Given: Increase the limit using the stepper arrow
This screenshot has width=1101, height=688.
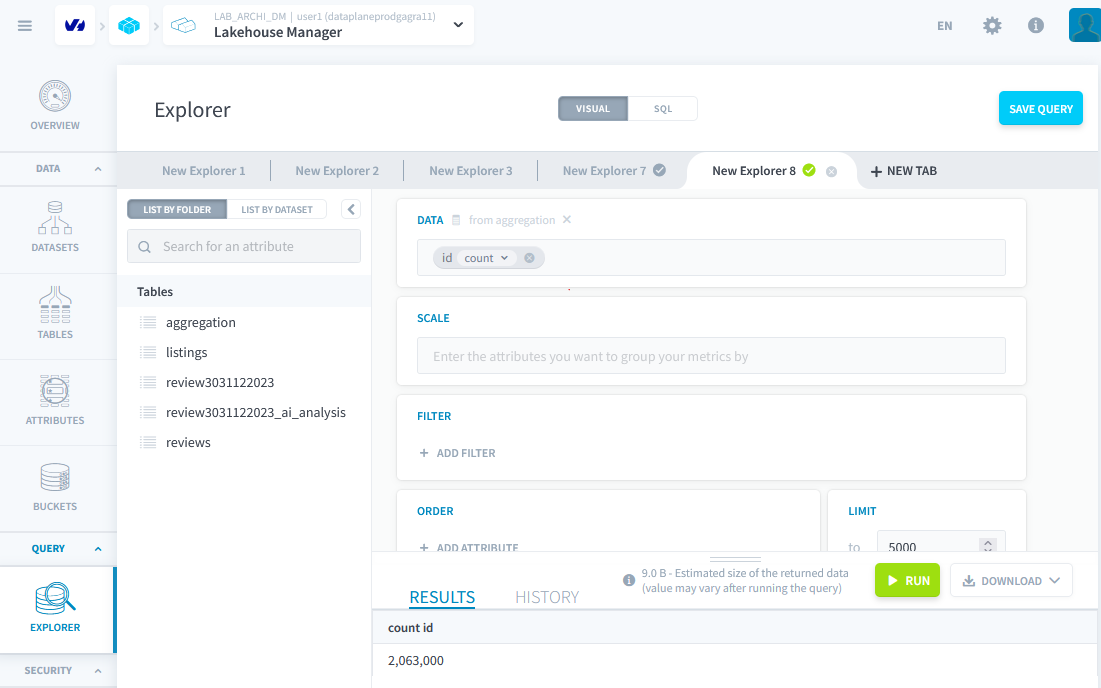Looking at the screenshot, I should pyautogui.click(x=987, y=542).
